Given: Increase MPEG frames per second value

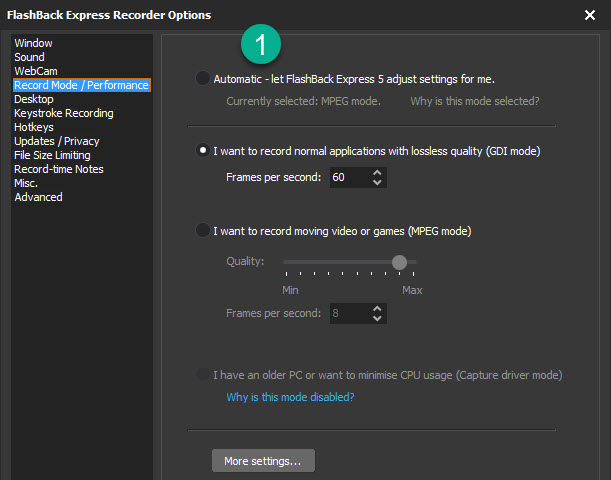Looking at the screenshot, I should (x=377, y=308).
